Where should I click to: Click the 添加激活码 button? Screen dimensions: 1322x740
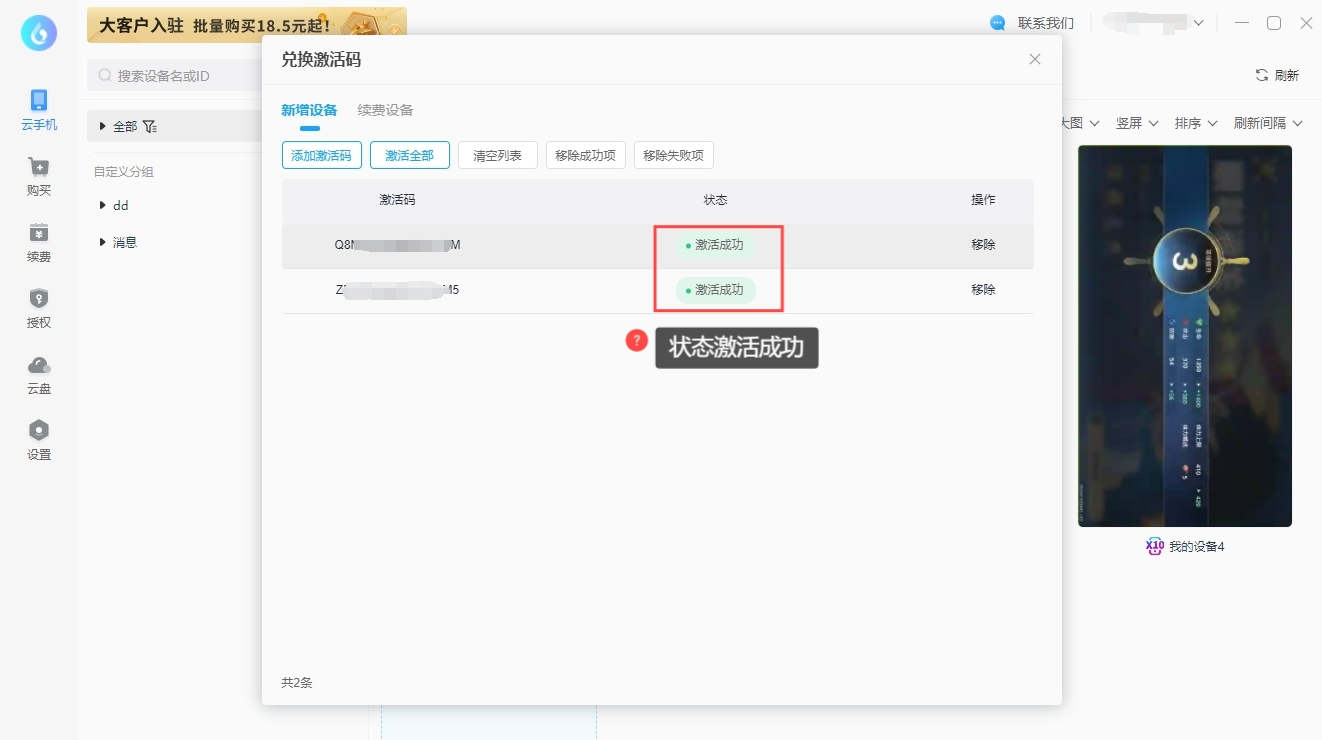pyautogui.click(x=321, y=155)
